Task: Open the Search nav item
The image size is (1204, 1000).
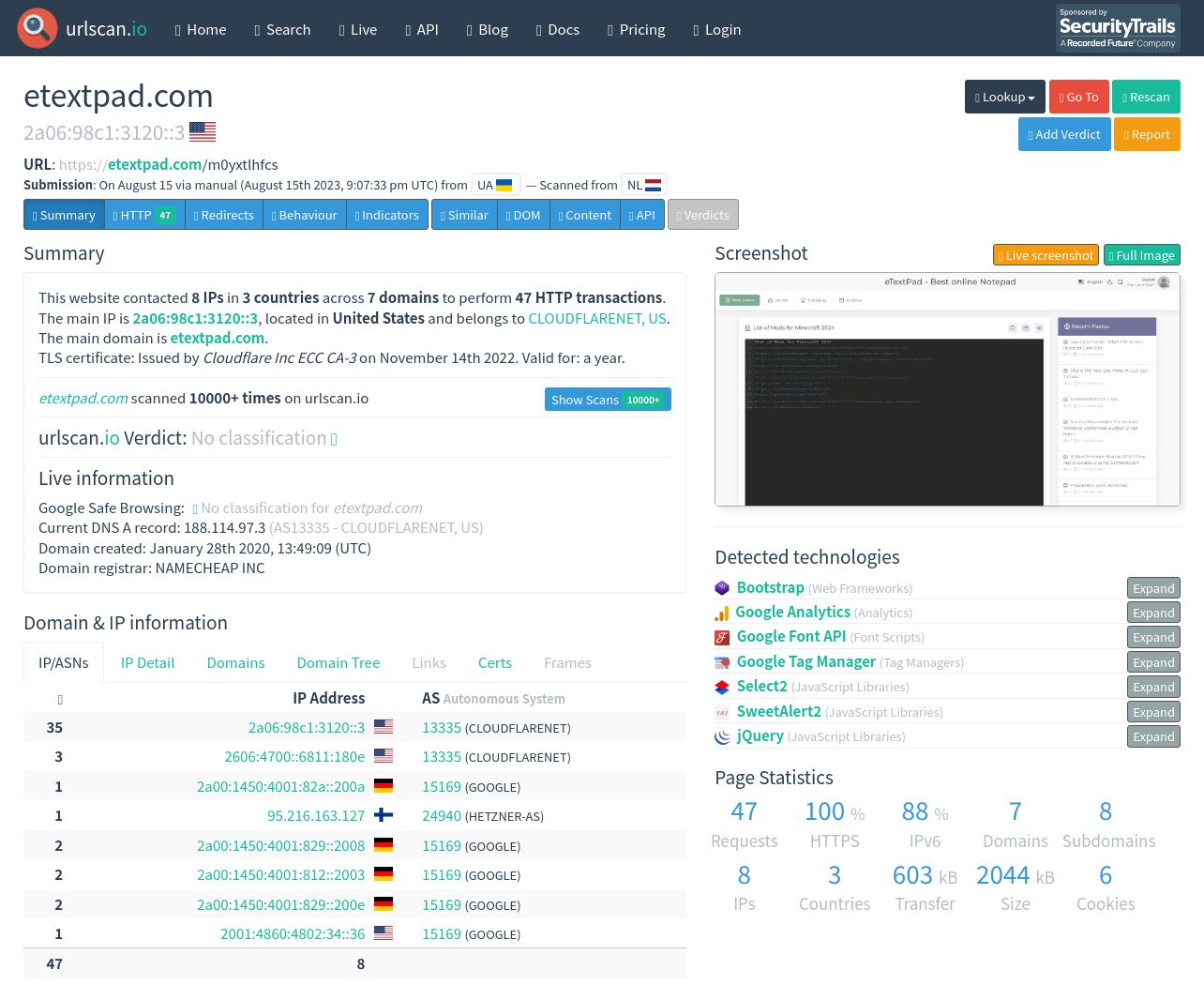Action: (282, 29)
